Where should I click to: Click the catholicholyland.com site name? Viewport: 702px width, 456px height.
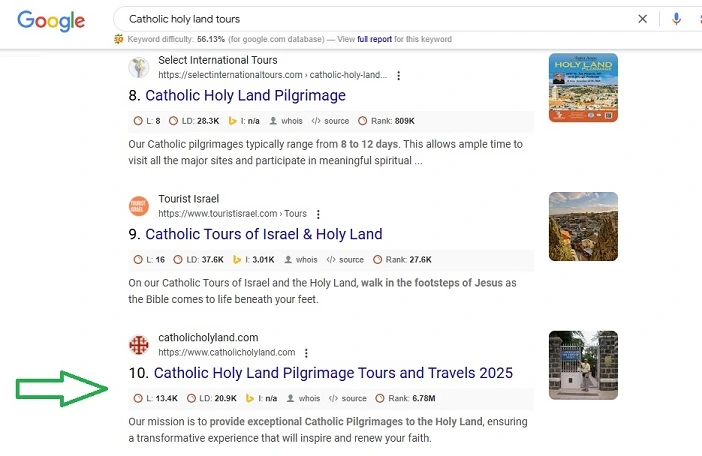[208, 337]
